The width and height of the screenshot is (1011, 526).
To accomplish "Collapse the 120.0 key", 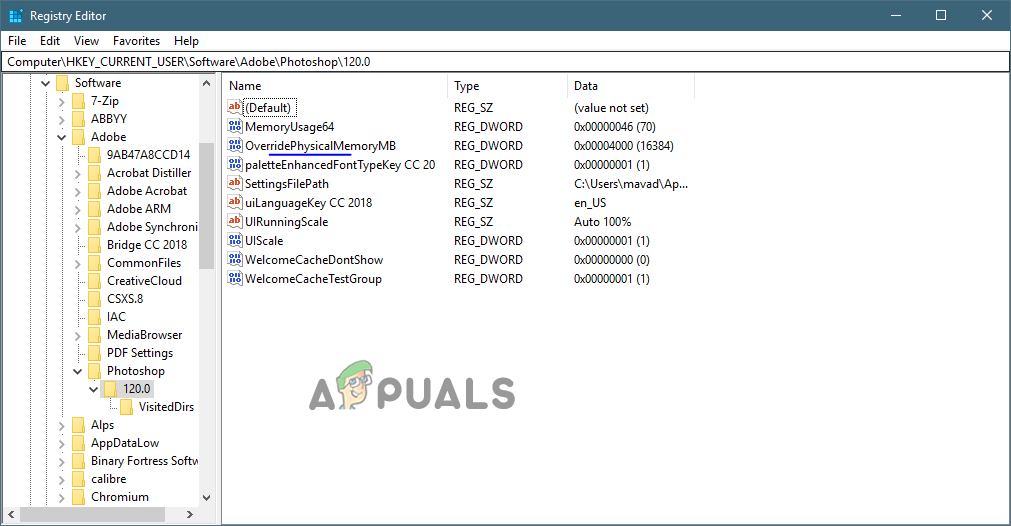I will (x=93, y=389).
